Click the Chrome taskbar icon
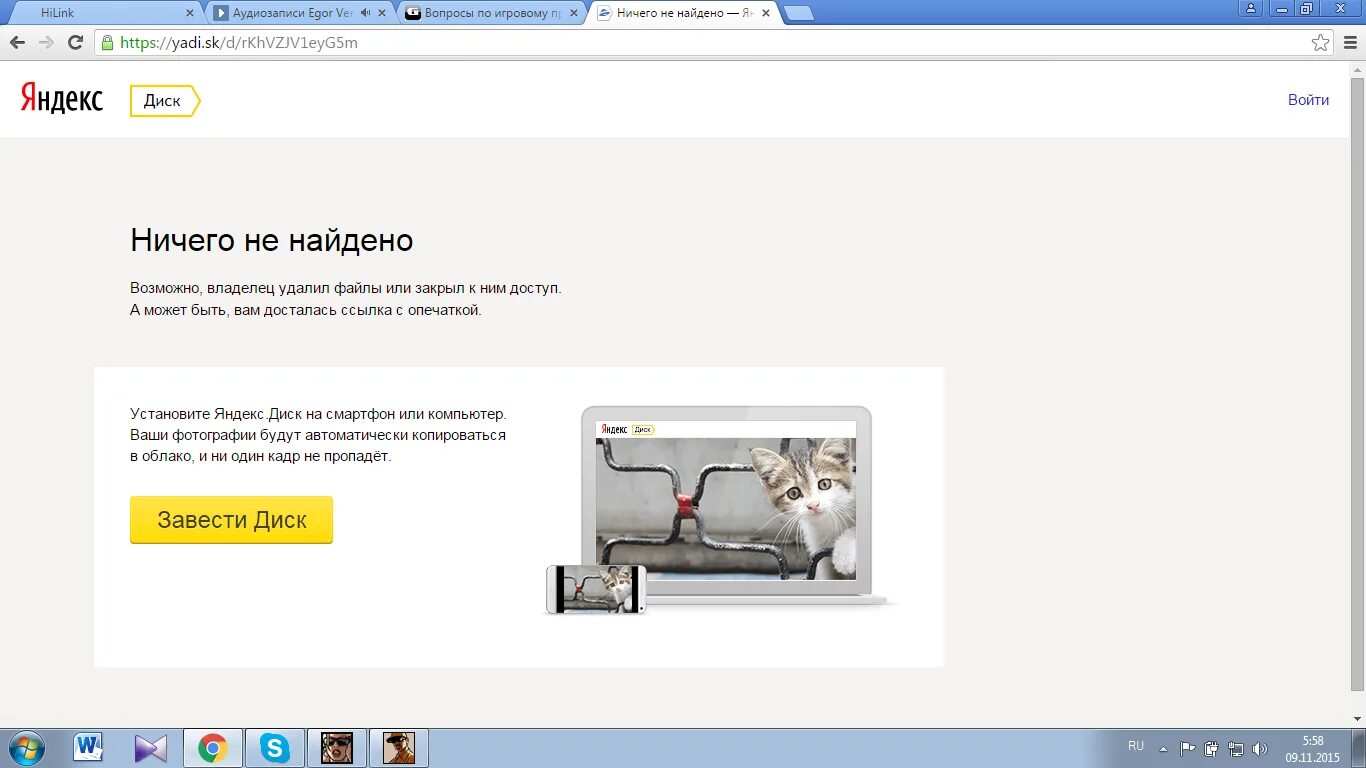This screenshot has height=768, width=1366. click(x=212, y=748)
